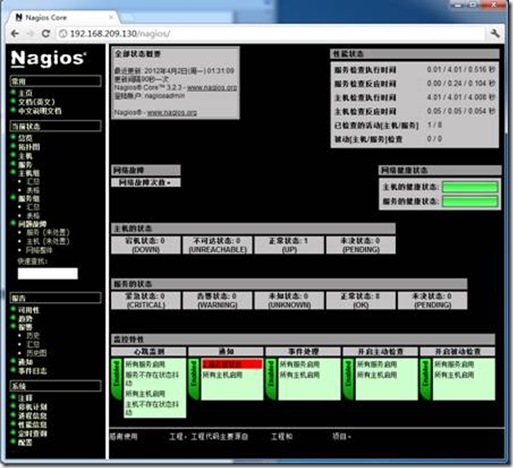This screenshot has width=513, height=468.
Task: Open 文档(英文) in the sidebar
Action: 37,102
